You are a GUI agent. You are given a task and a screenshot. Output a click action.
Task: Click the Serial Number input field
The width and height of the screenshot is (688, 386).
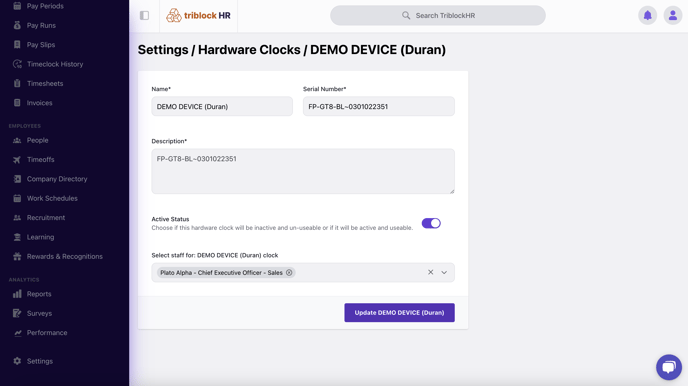pyautogui.click(x=379, y=107)
